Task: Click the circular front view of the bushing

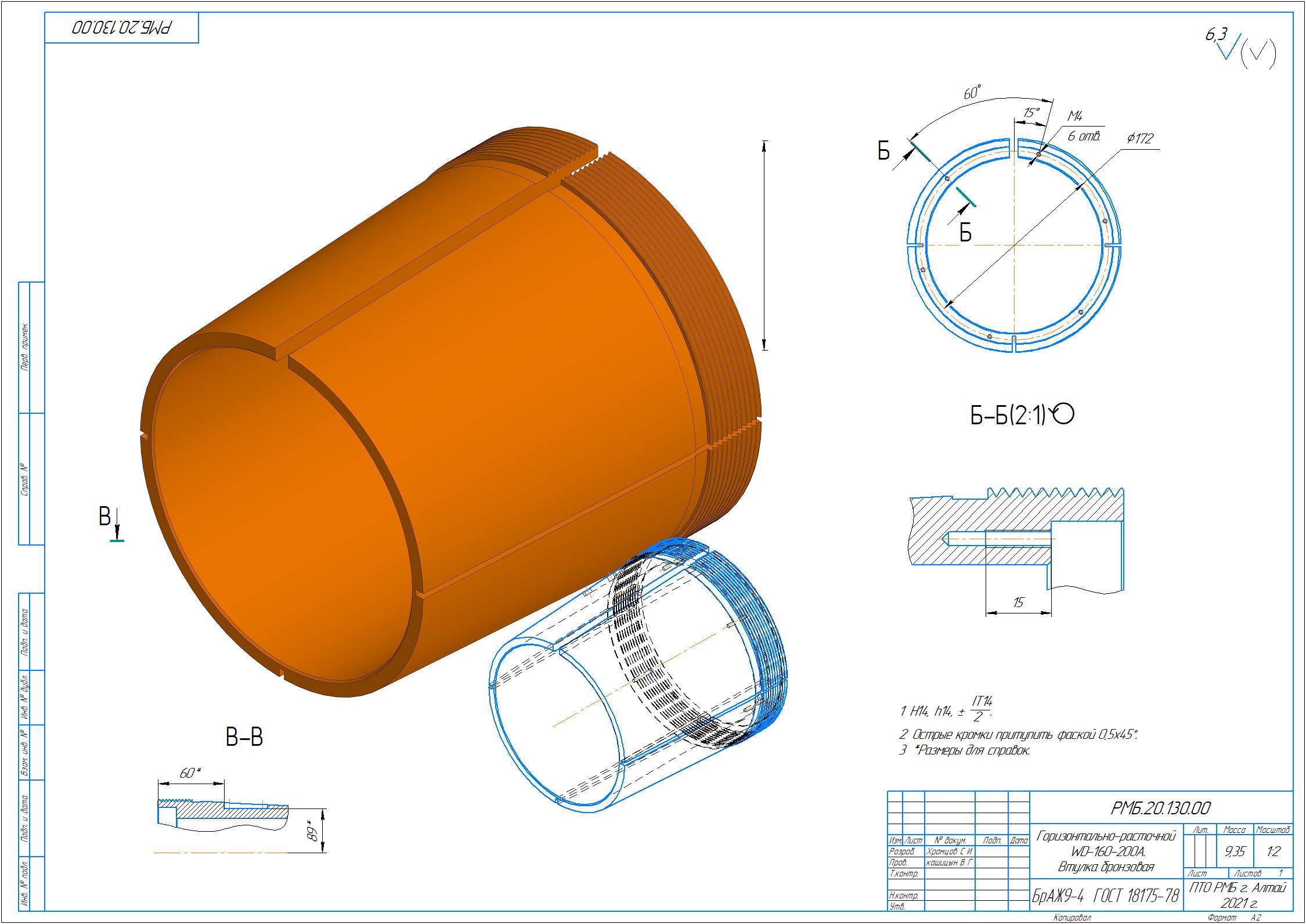Action: [x=1013, y=246]
